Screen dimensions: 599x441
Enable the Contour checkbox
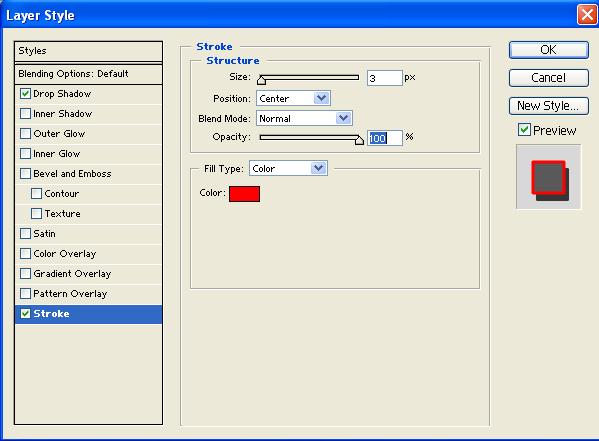pos(36,193)
